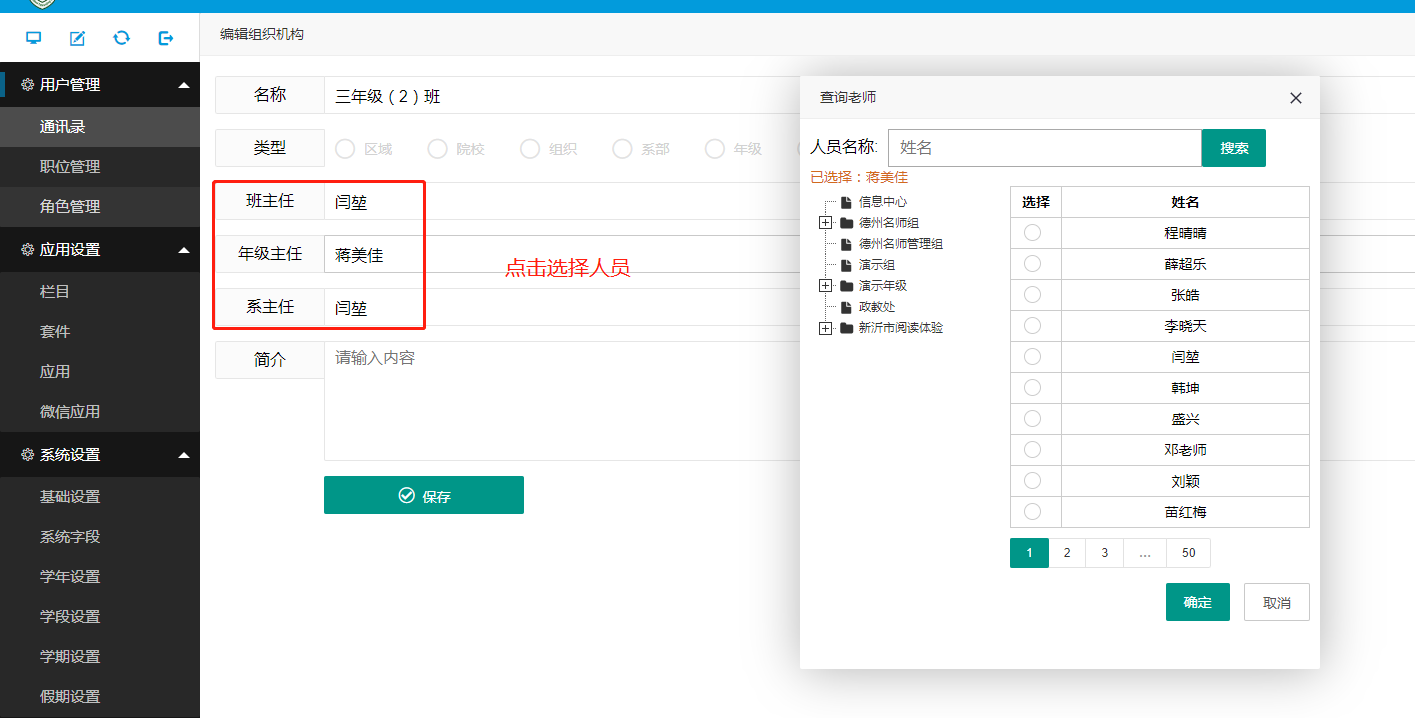The height and width of the screenshot is (718, 1415).
Task: Select the radio button for 李晓天
Action: (x=1033, y=326)
